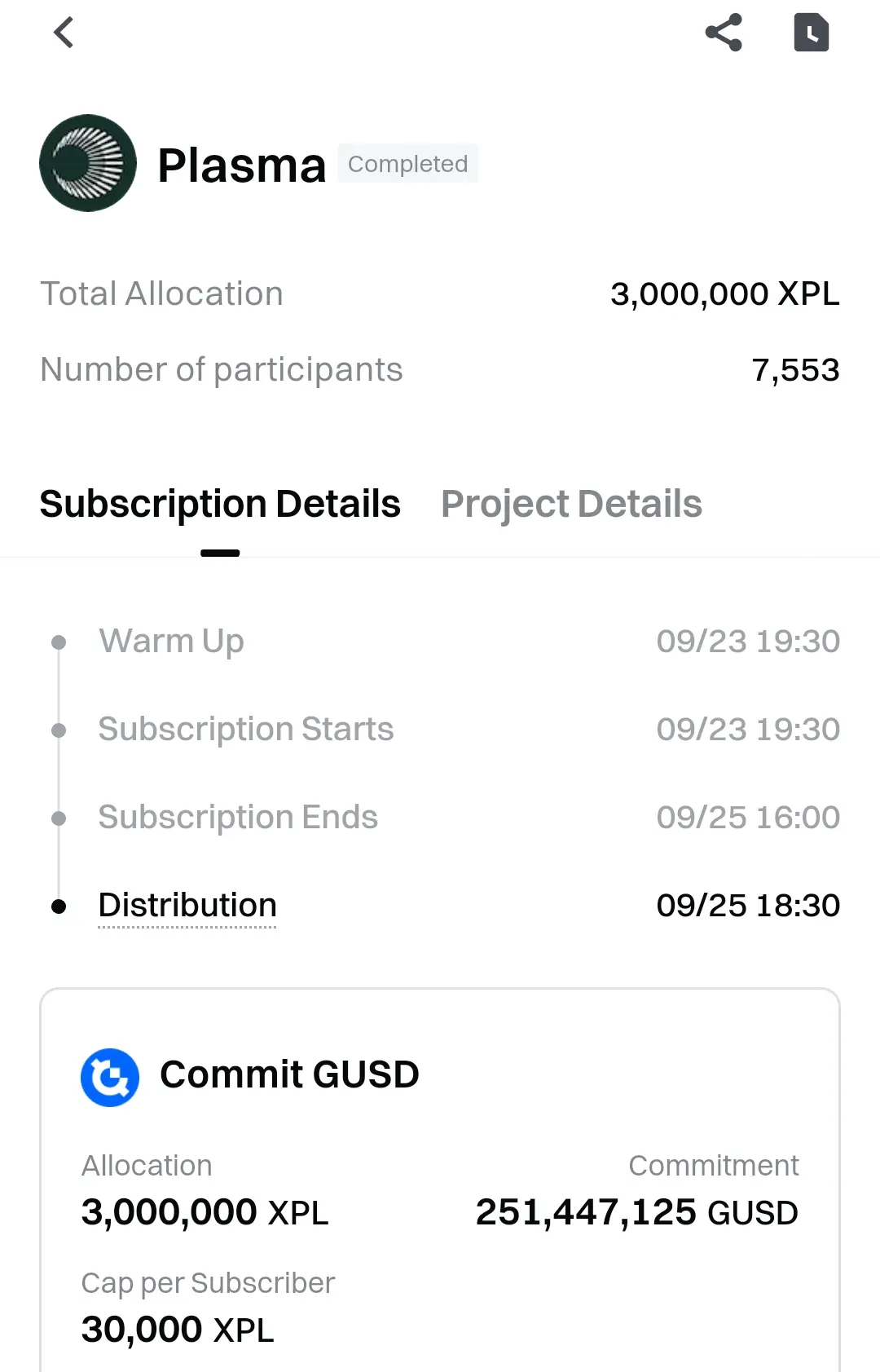Tap the Distribution time 09/25 18:30
The width and height of the screenshot is (880, 1372).
(748, 906)
